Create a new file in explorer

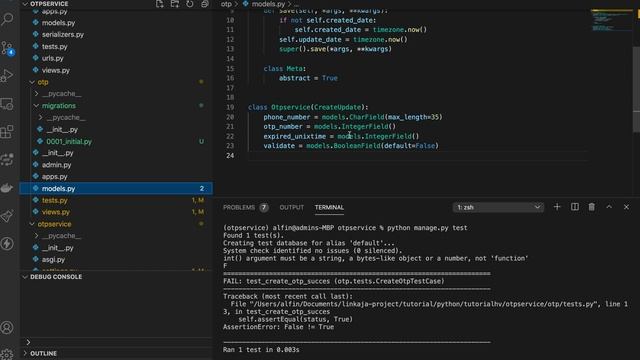pos(160,4)
